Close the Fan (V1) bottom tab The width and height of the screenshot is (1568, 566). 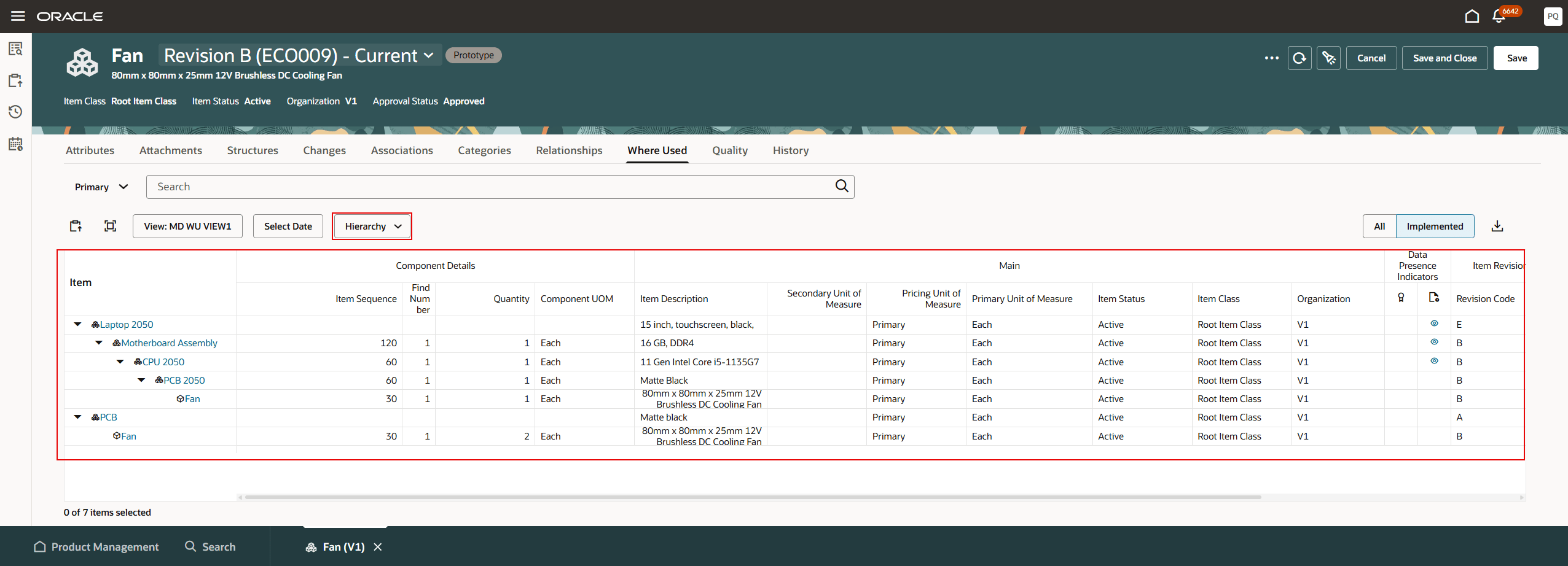pyautogui.click(x=378, y=546)
